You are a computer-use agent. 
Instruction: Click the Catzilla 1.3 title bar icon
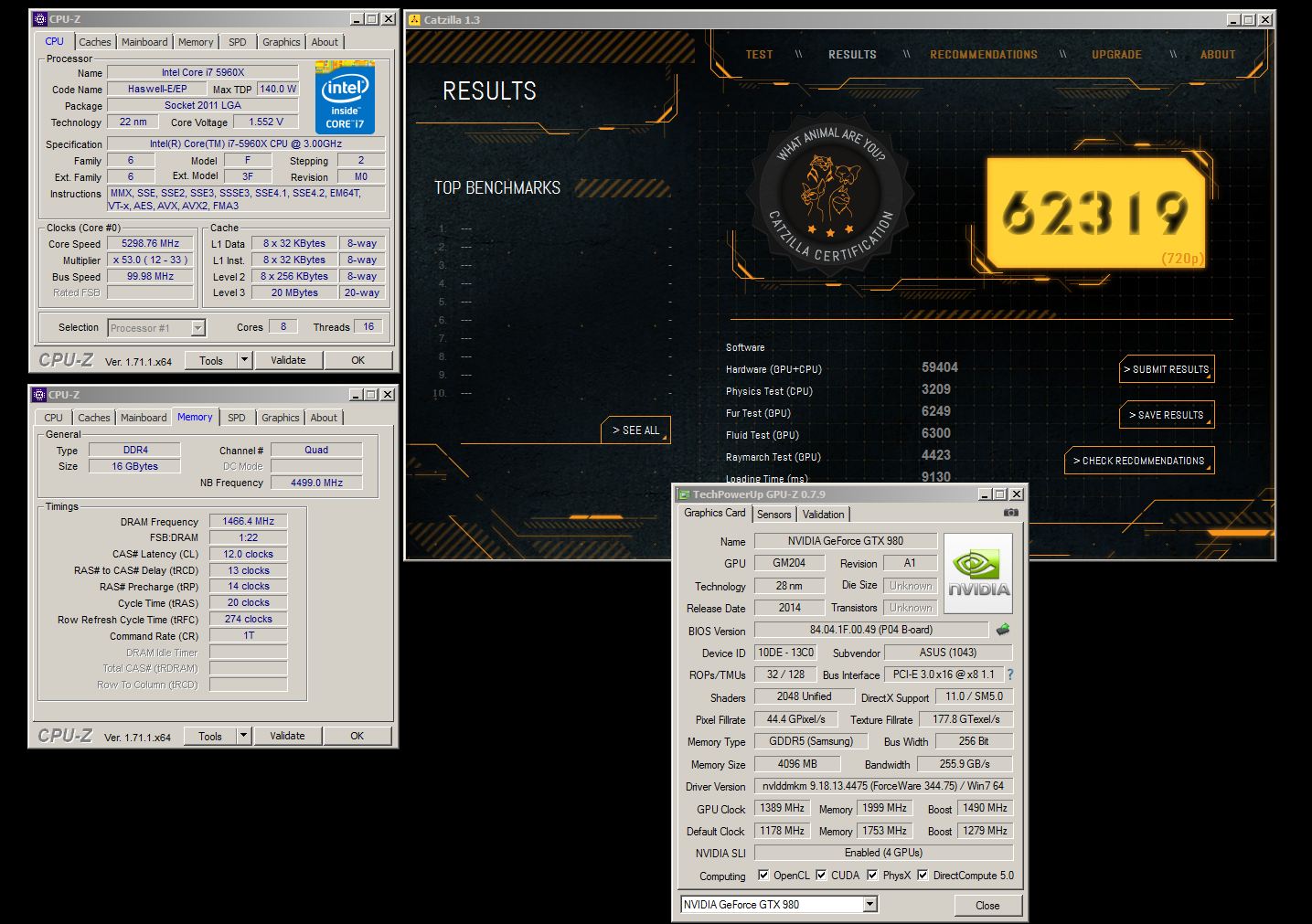415,19
